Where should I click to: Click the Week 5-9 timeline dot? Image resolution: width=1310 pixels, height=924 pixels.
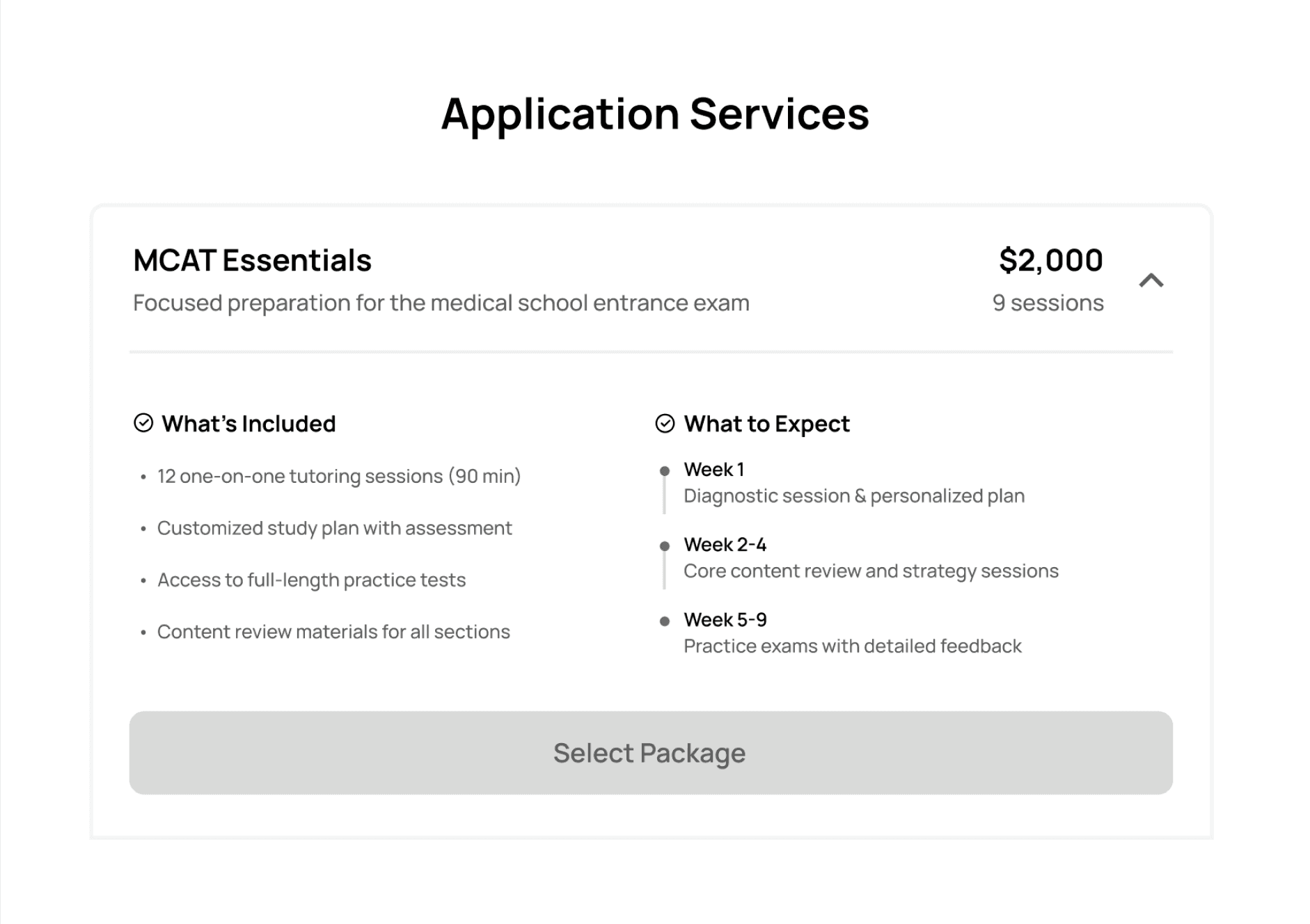(x=665, y=621)
